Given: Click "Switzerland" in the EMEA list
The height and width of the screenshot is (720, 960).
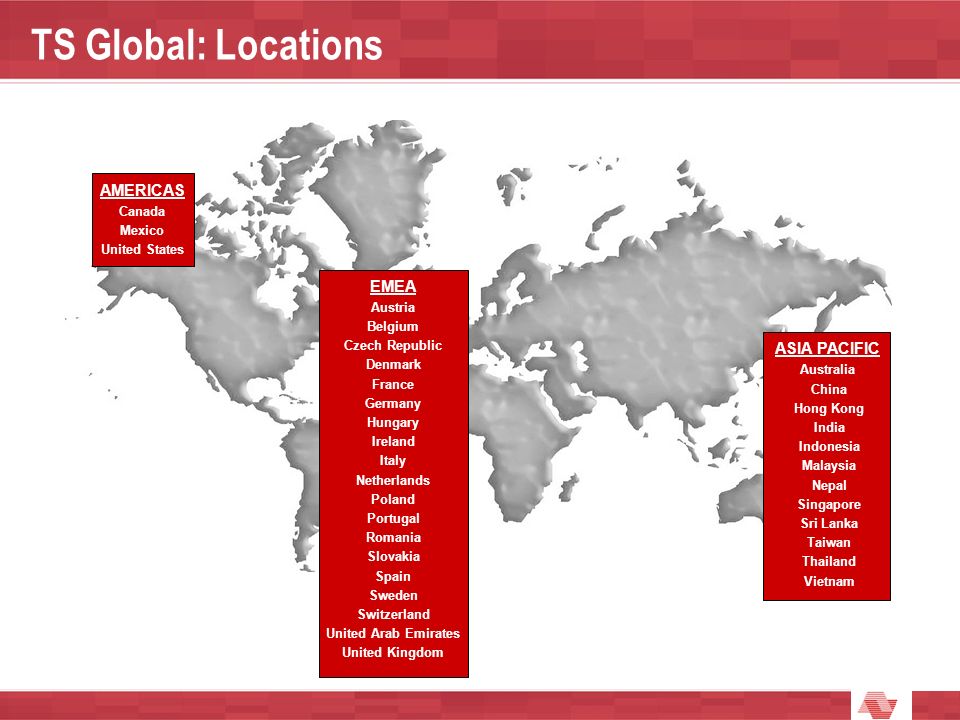Looking at the screenshot, I should click(394, 614).
